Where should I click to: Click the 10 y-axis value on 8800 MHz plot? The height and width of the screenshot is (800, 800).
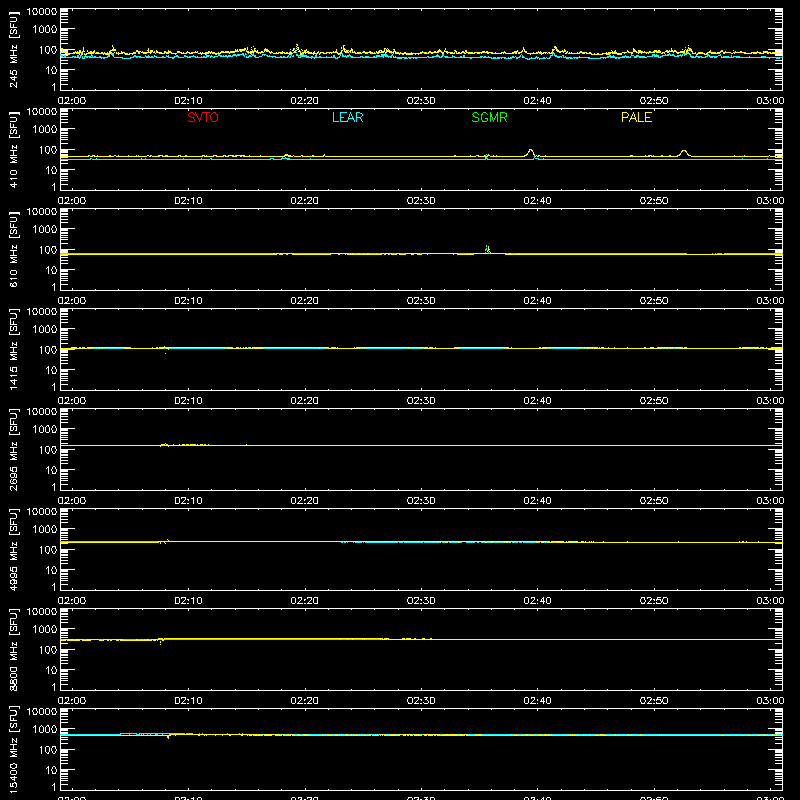(51, 670)
